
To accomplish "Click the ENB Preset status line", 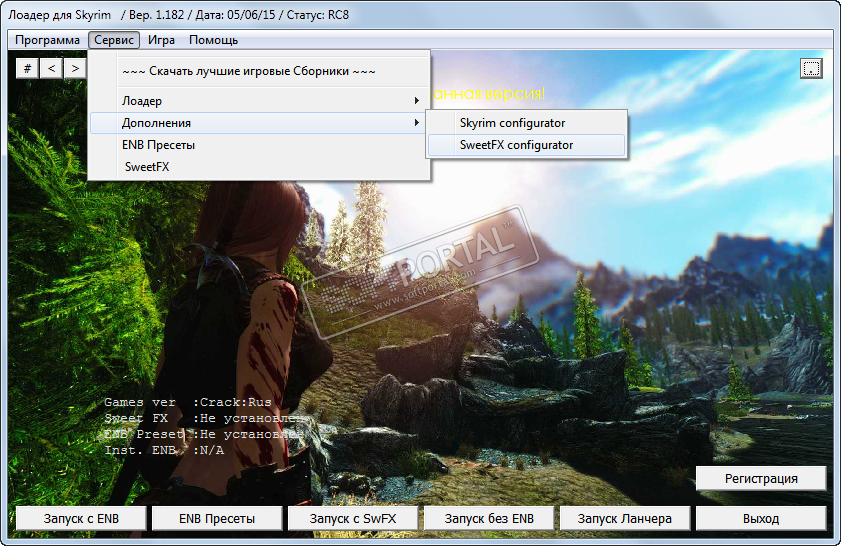I will [204, 434].
